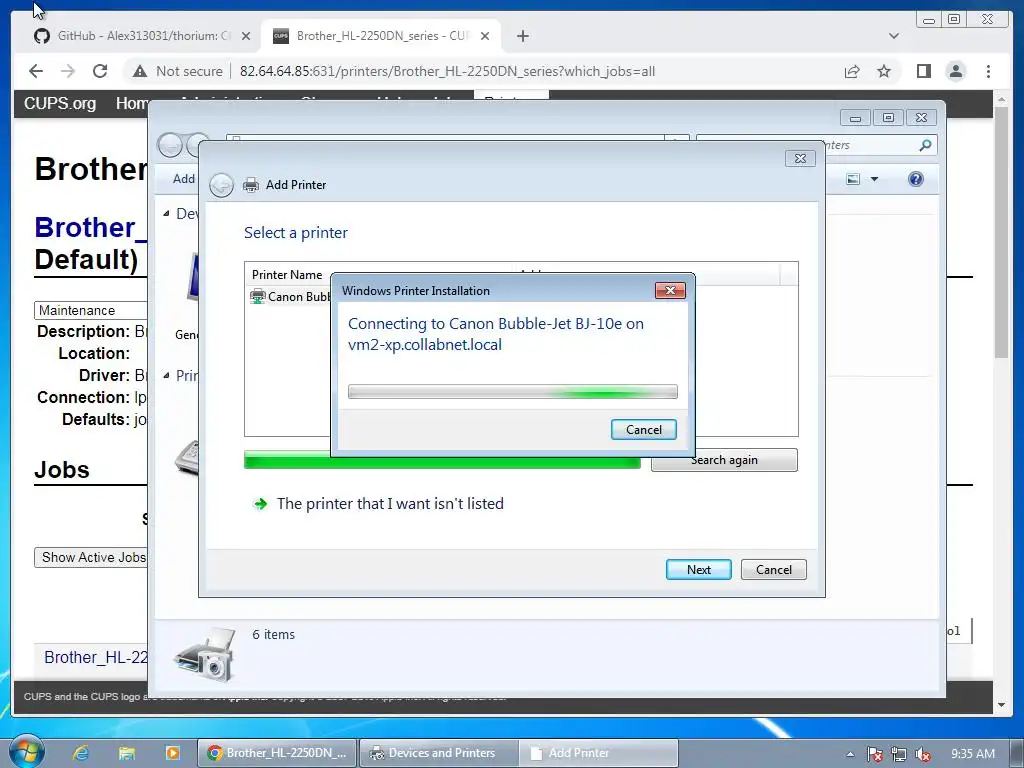Switch to Add Printer taskbar button

click(x=600, y=753)
